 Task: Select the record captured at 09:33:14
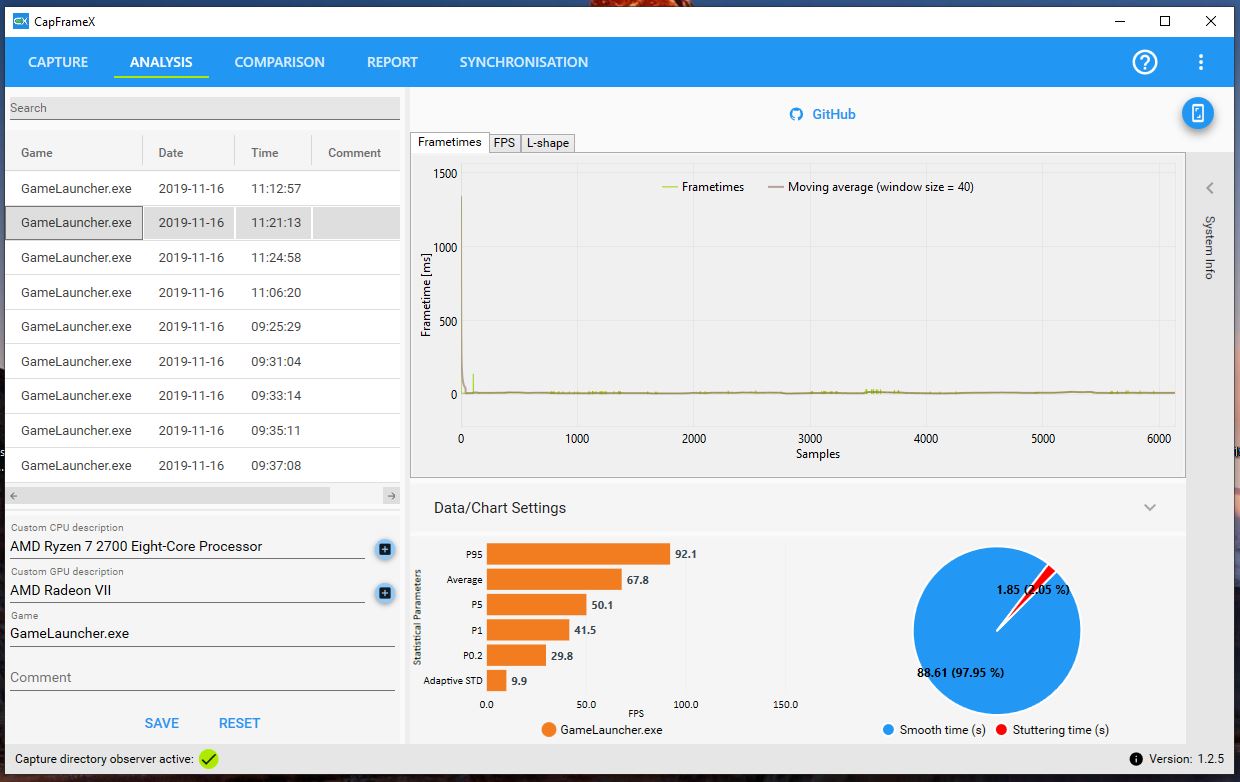[x=203, y=396]
